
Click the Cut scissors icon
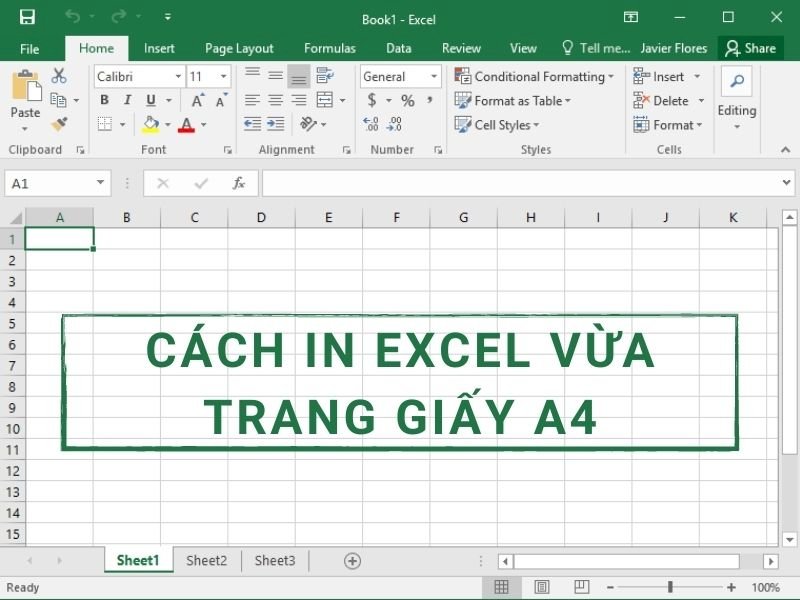click(x=59, y=76)
